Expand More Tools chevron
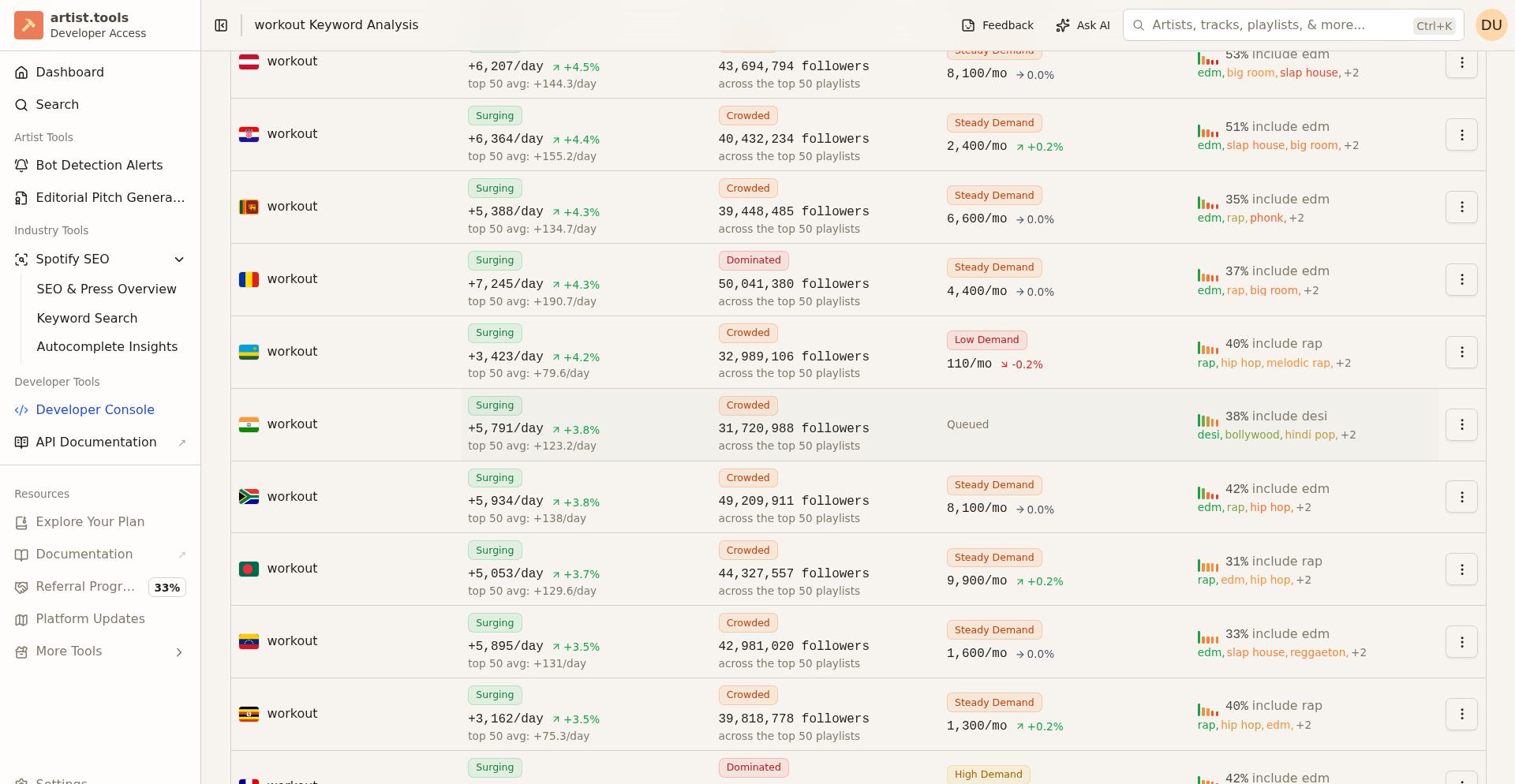The width and height of the screenshot is (1515, 784). (x=179, y=652)
